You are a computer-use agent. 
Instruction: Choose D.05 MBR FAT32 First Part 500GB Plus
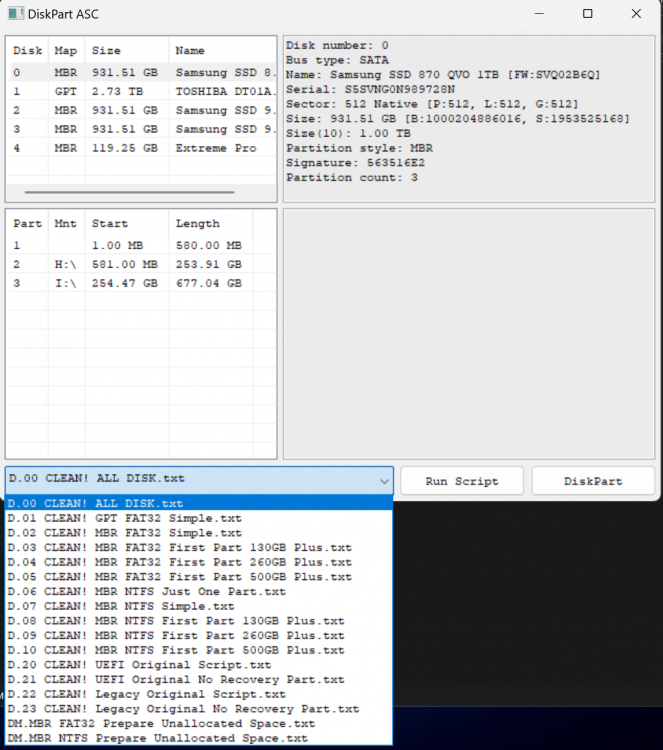199,577
